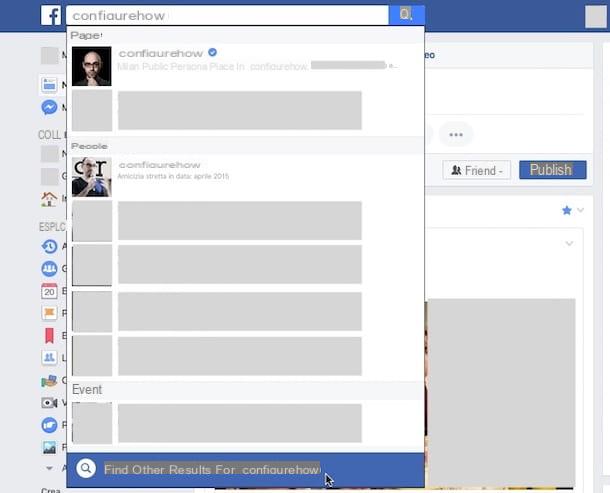Screen dimensions: 610x493
Task: Open the red bookmark Saved icon
Action: pos(49,335)
